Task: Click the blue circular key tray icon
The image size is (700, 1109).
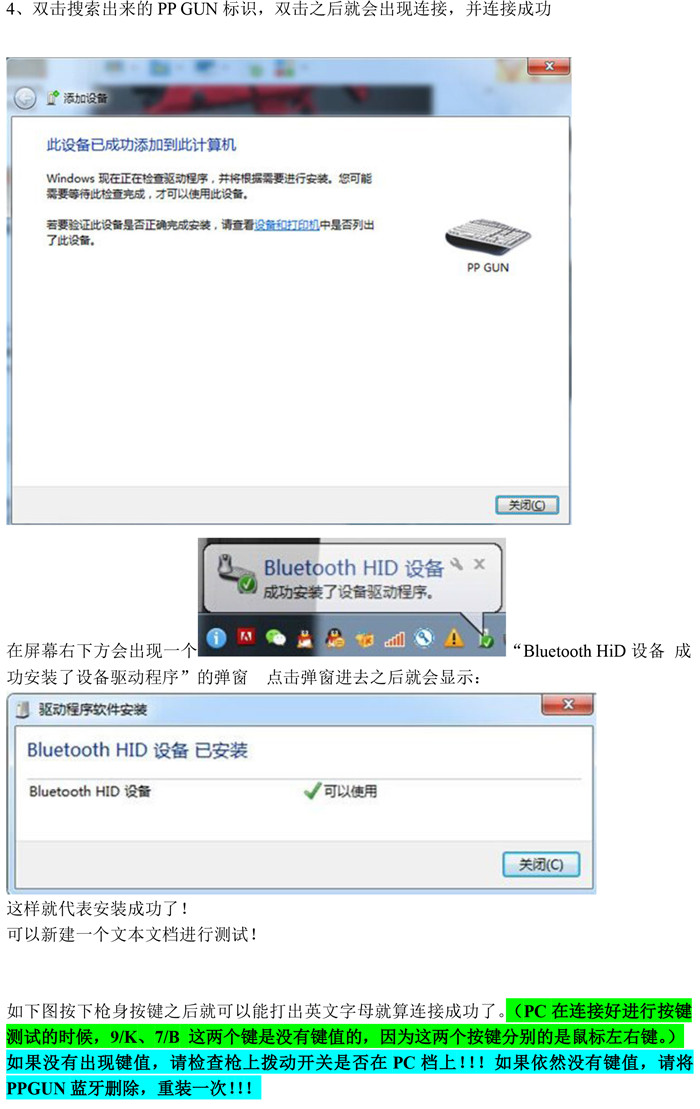Action: (x=424, y=638)
